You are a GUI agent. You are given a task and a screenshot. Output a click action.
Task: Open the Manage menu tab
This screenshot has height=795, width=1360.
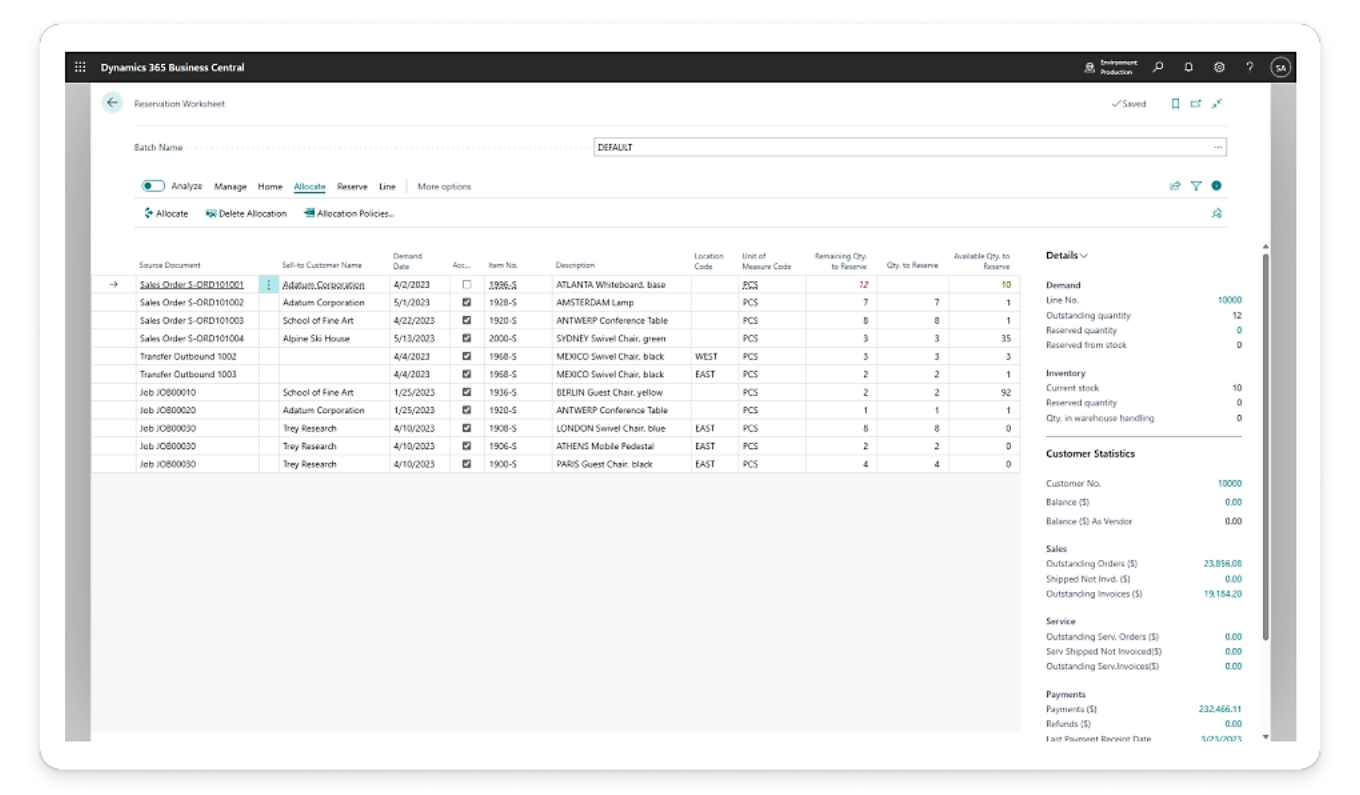[x=230, y=187]
